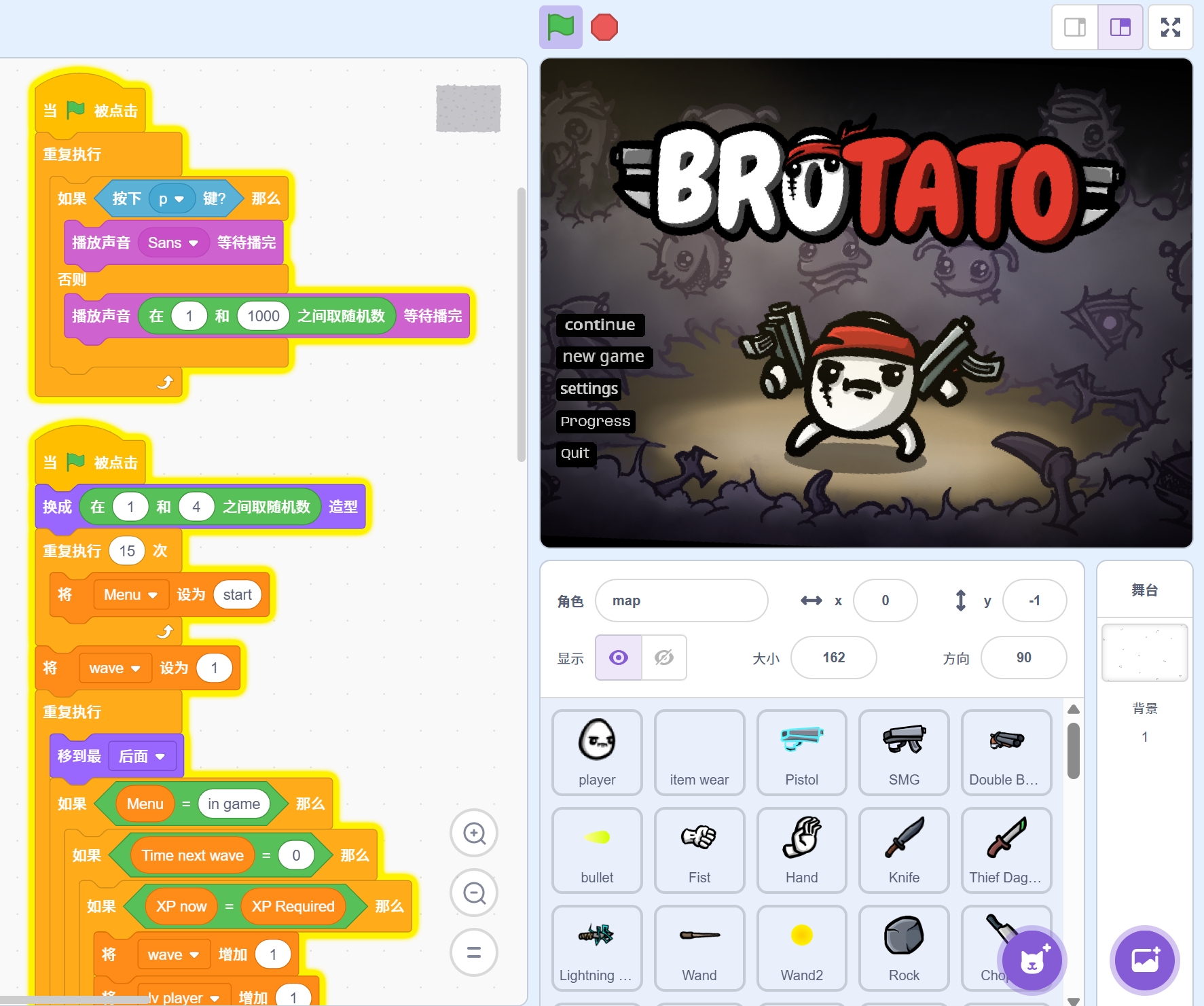The height and width of the screenshot is (1006, 1204).
Task: Open the key dropdown showing 'p'
Action: 171,199
